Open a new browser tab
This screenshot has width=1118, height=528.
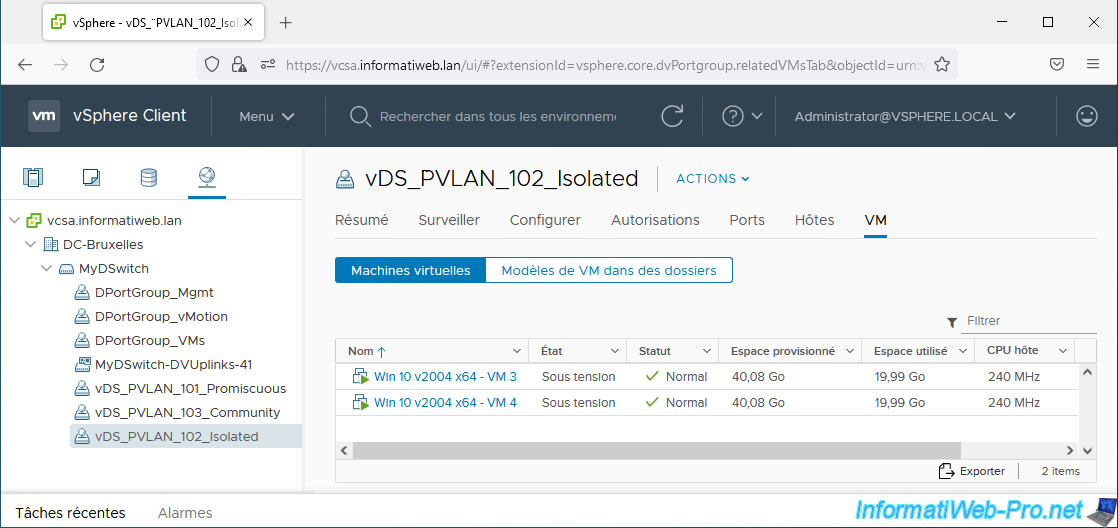[x=285, y=22]
